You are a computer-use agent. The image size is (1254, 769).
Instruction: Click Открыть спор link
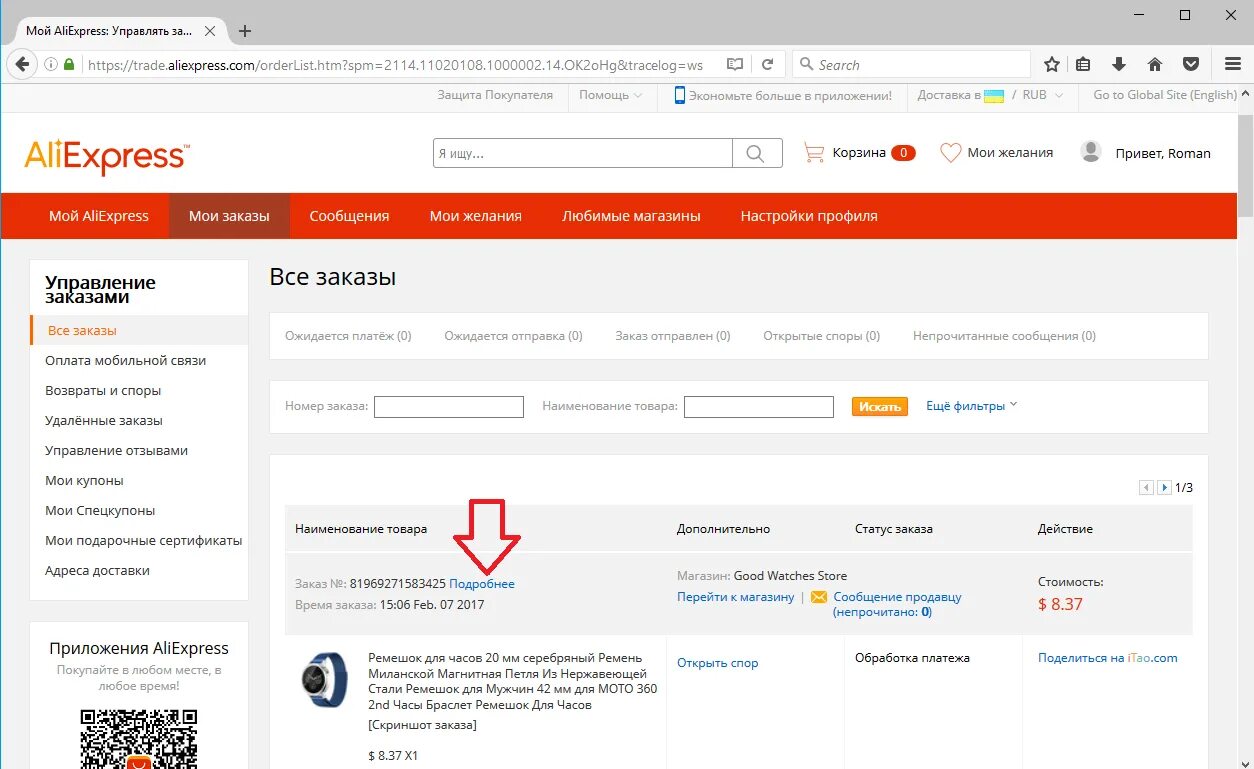(x=718, y=663)
